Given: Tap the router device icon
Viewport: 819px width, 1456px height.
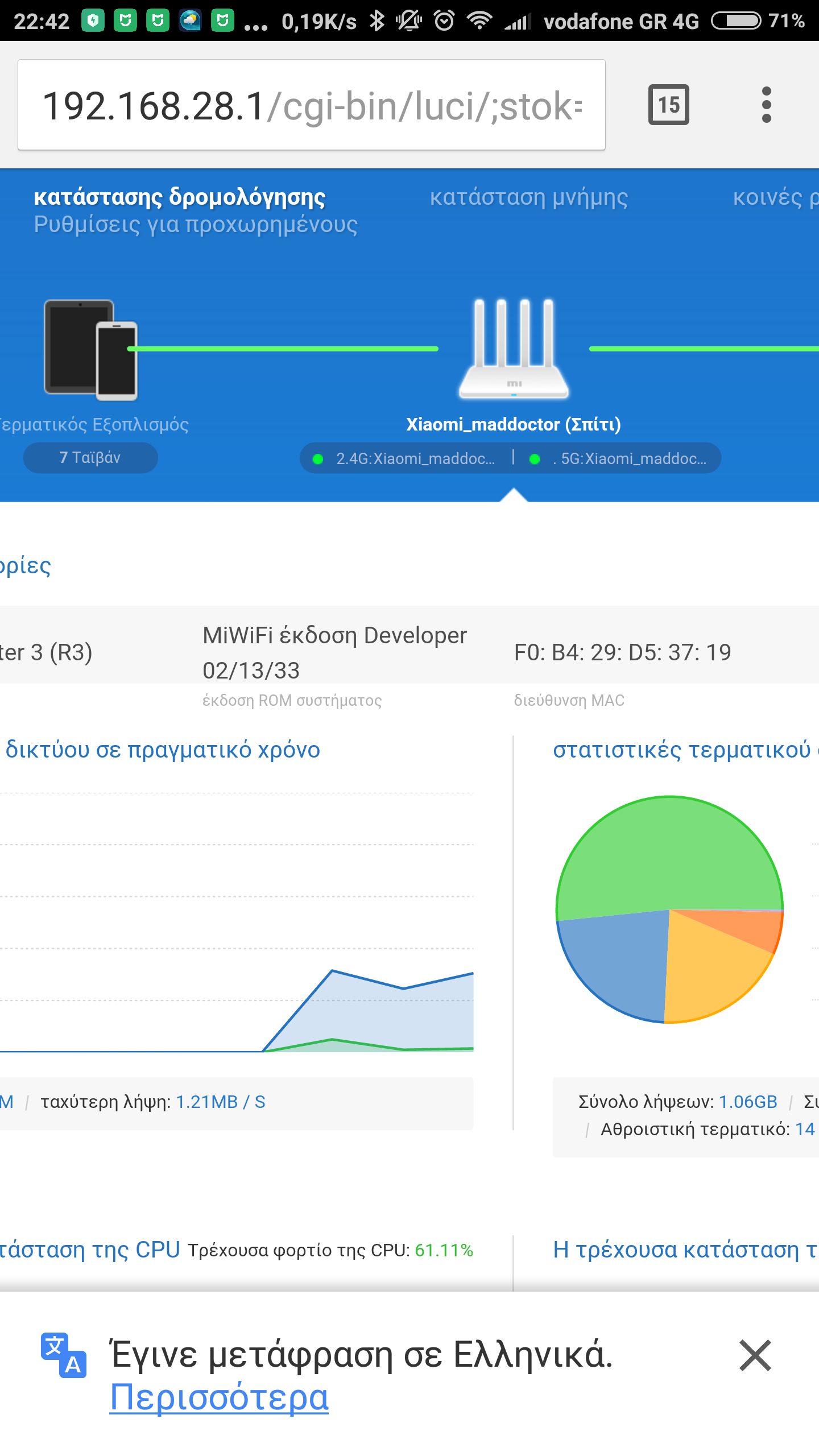Looking at the screenshot, I should click(x=514, y=349).
